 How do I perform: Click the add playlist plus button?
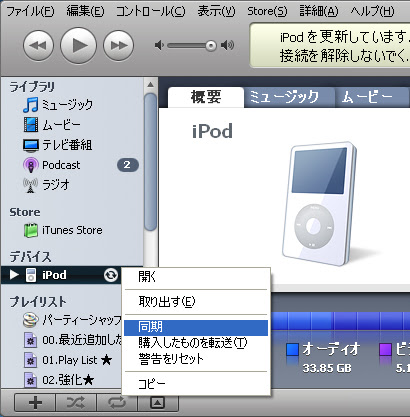coord(35,403)
